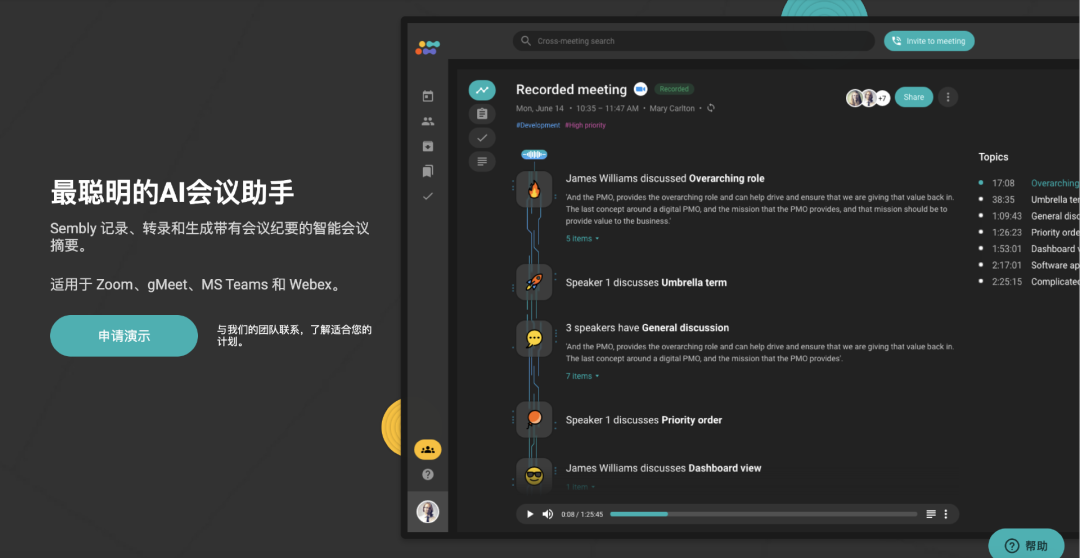
Task: Click the archive box sidebar icon
Action: [428, 146]
